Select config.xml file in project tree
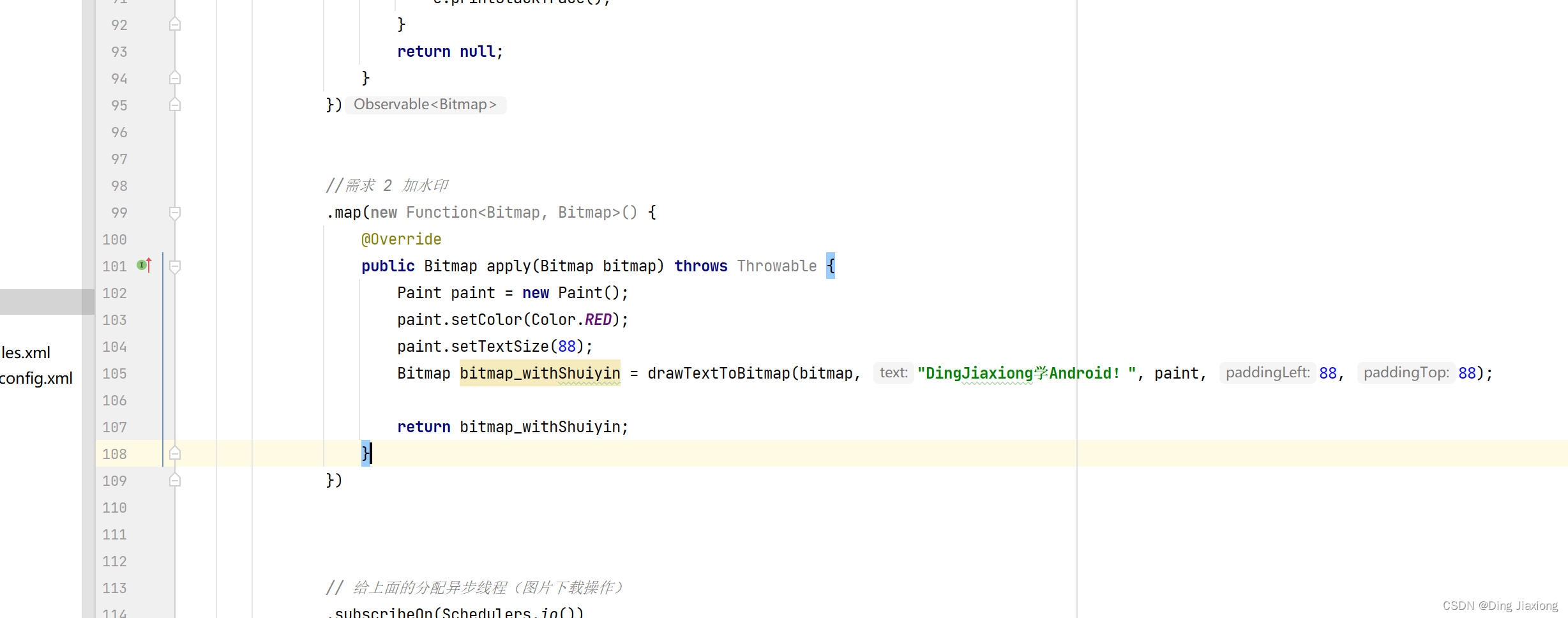 (x=36, y=379)
